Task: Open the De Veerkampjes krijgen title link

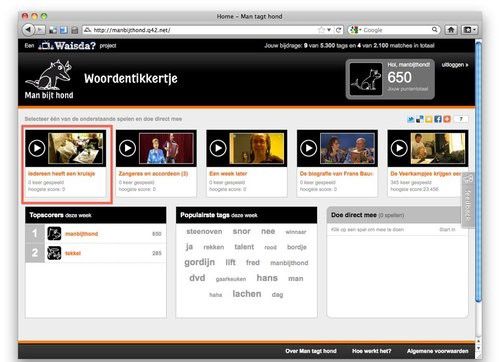Action: pos(426,174)
